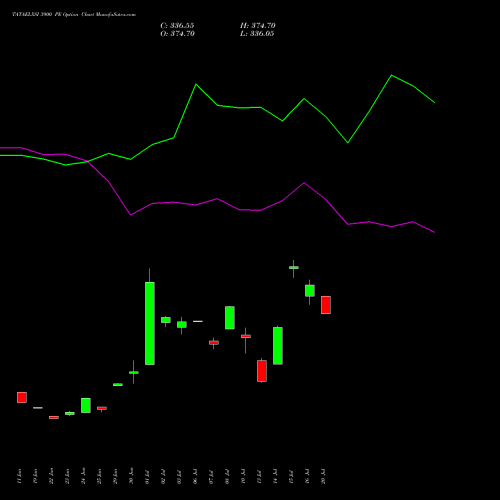Click the green candle above 14 Jul

[278, 346]
